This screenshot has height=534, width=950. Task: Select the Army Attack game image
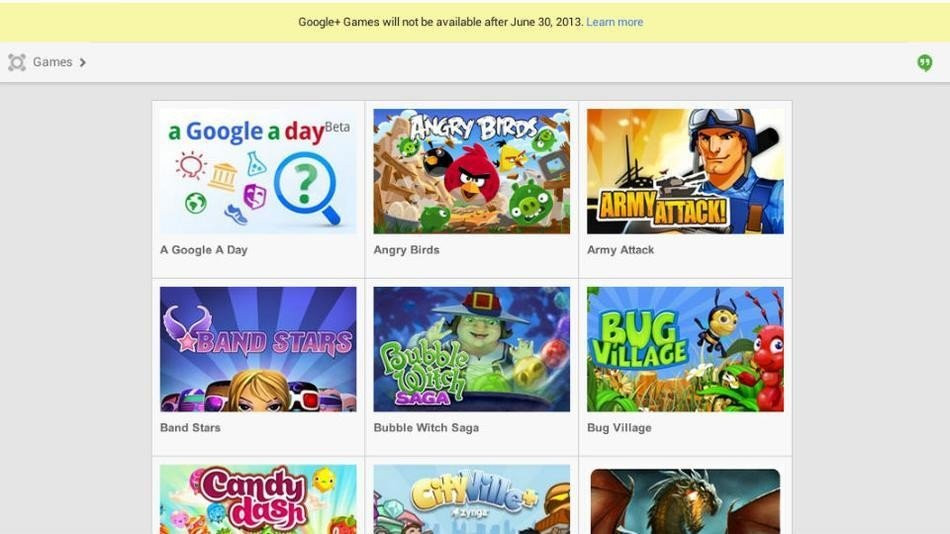click(x=685, y=171)
